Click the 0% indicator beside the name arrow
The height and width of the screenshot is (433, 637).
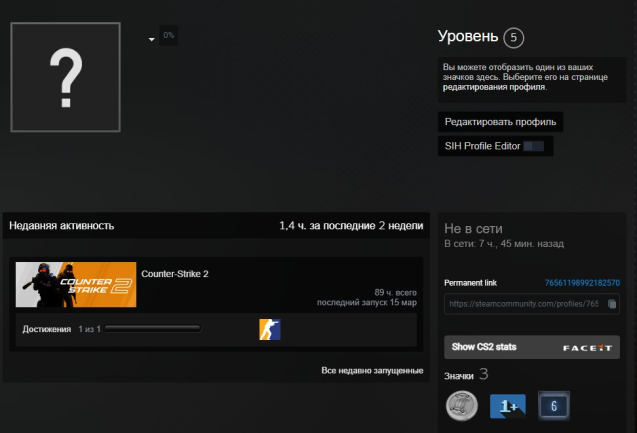(169, 36)
